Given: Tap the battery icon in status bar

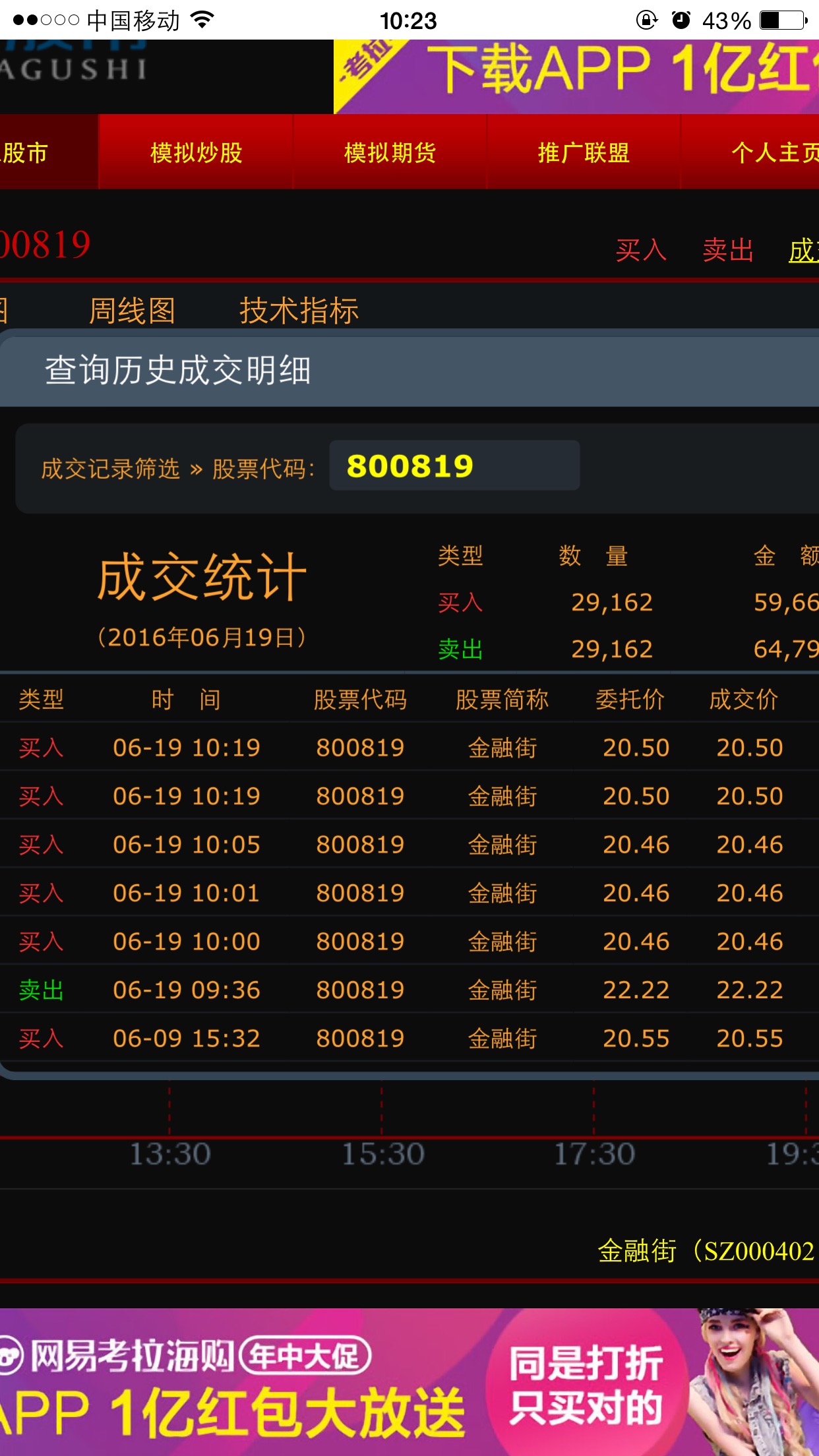Looking at the screenshot, I should pos(782,20).
